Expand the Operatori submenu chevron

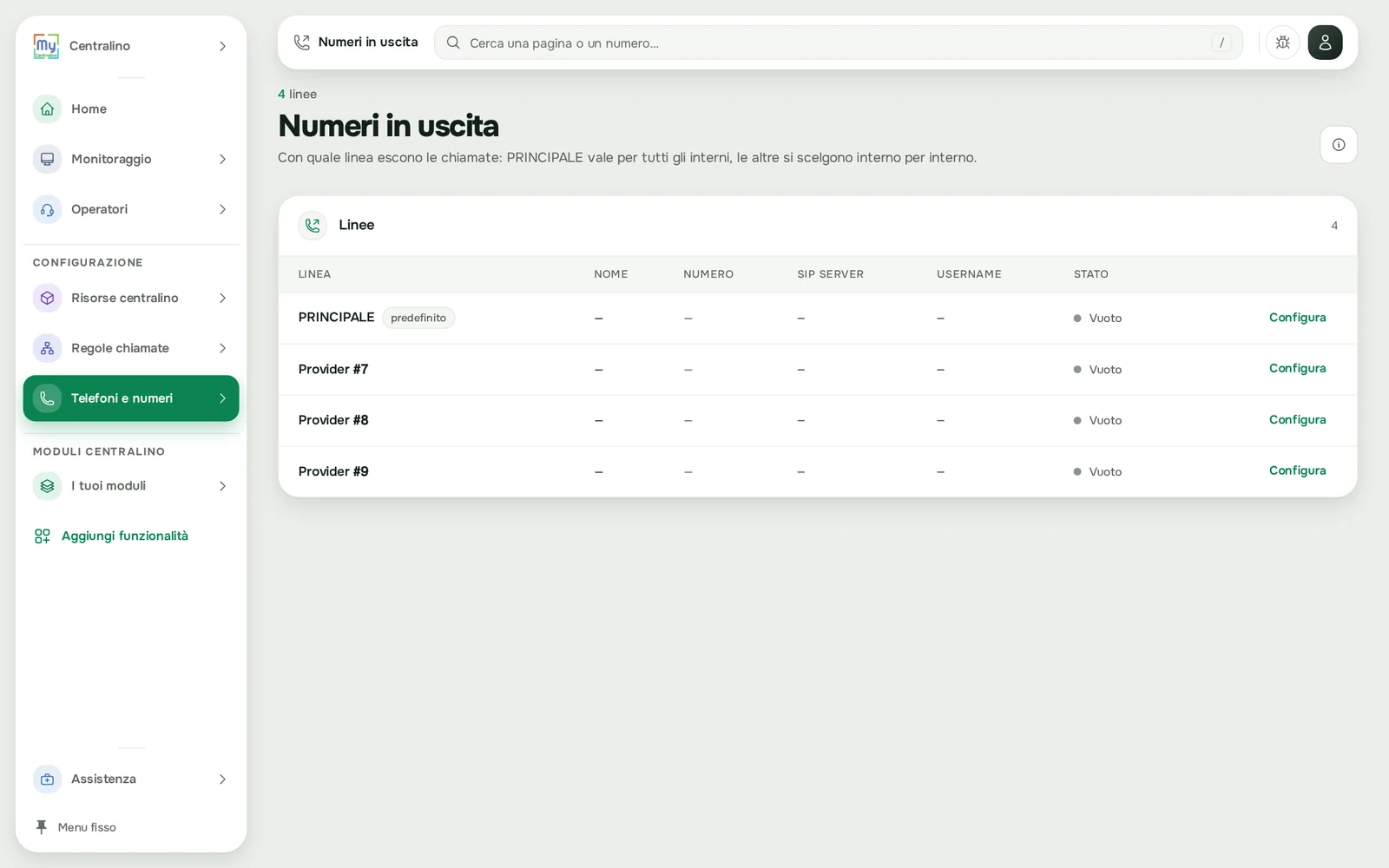click(222, 210)
